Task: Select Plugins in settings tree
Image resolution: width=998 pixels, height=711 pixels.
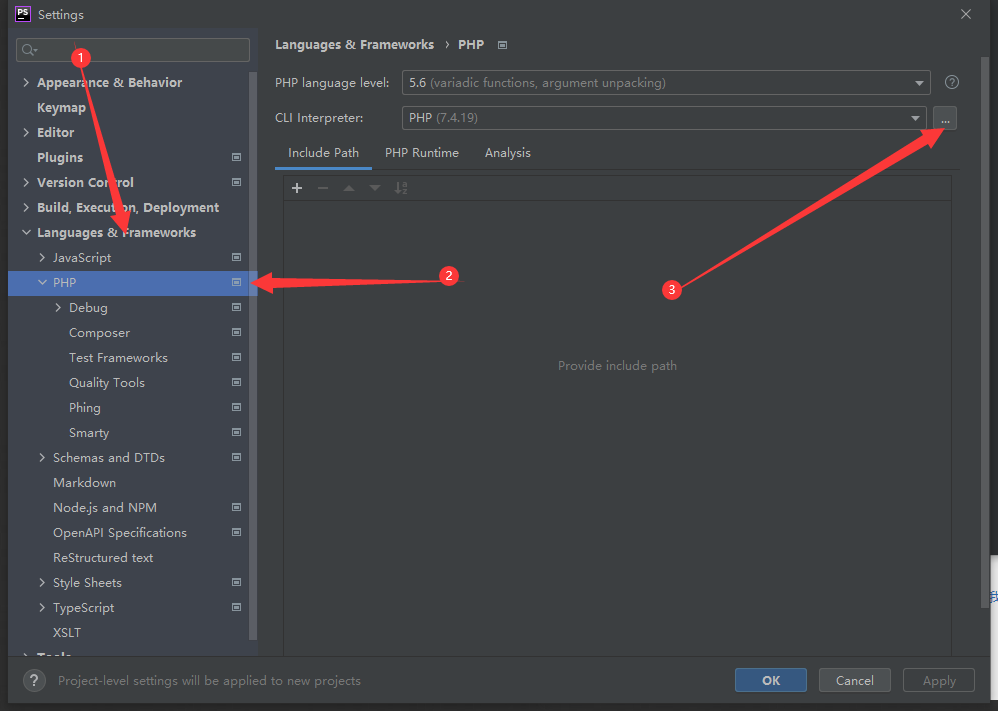Action: [60, 157]
